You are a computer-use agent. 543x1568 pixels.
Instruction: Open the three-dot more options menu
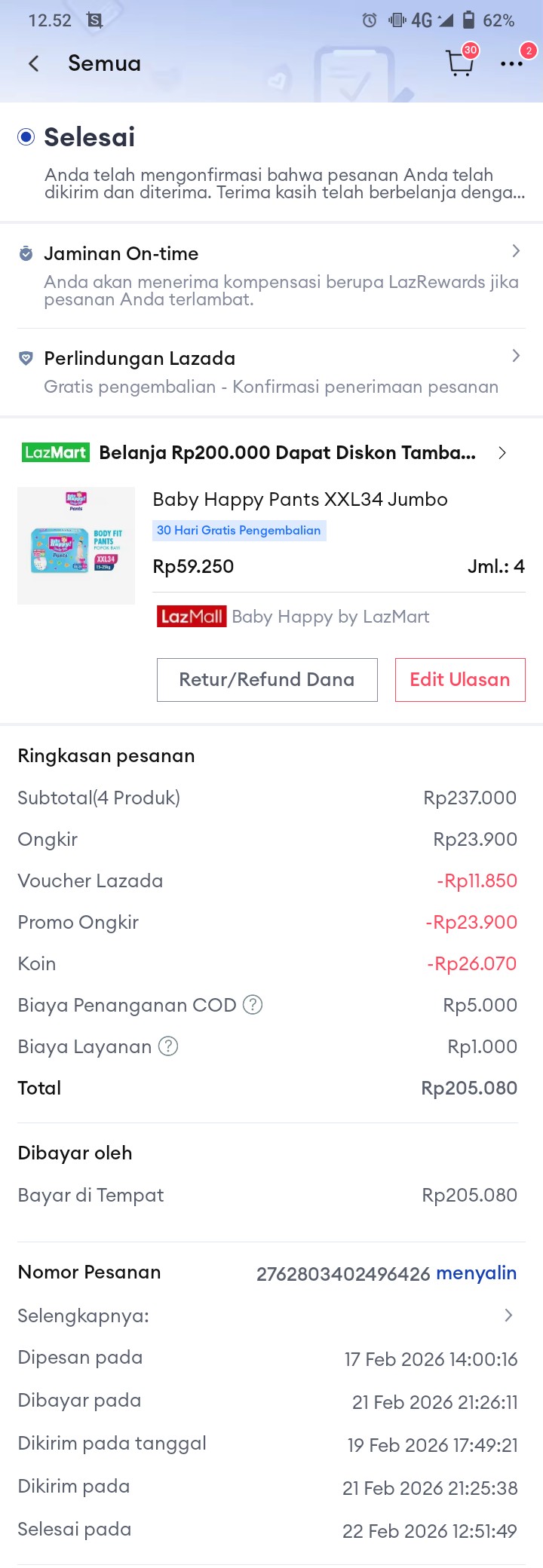511,64
